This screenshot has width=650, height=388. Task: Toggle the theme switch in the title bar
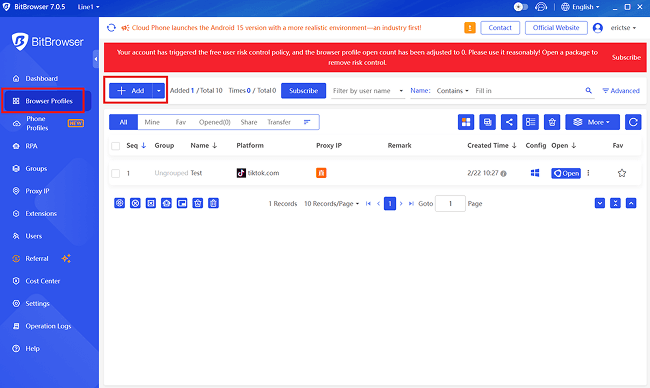tap(521, 7)
